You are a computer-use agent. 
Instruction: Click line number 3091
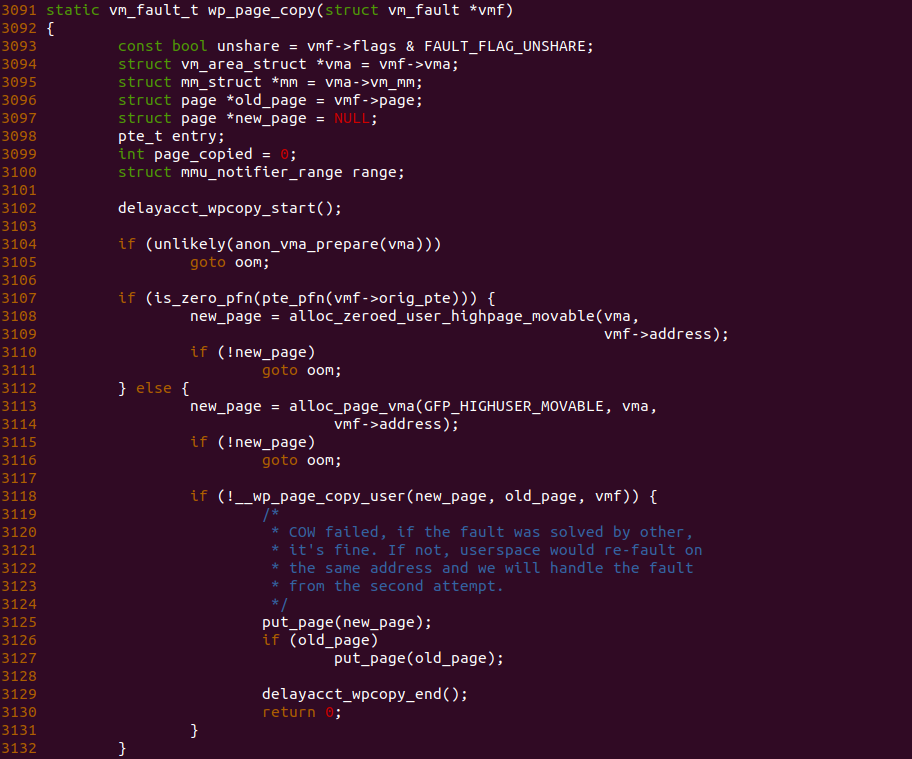pos(19,10)
